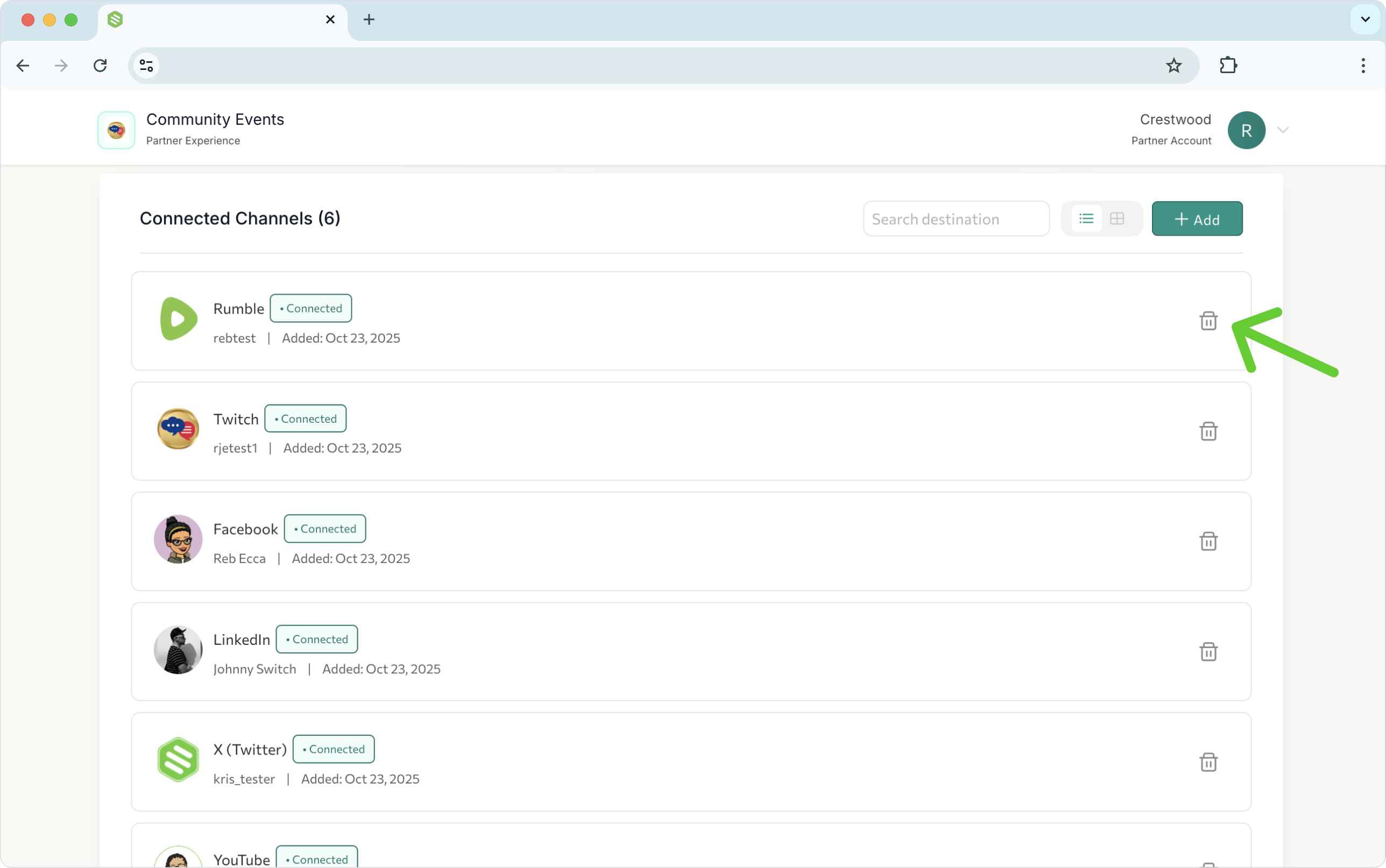Click the X (Twitter) Connected badge
Screen dimensions: 1386x868
(334, 749)
